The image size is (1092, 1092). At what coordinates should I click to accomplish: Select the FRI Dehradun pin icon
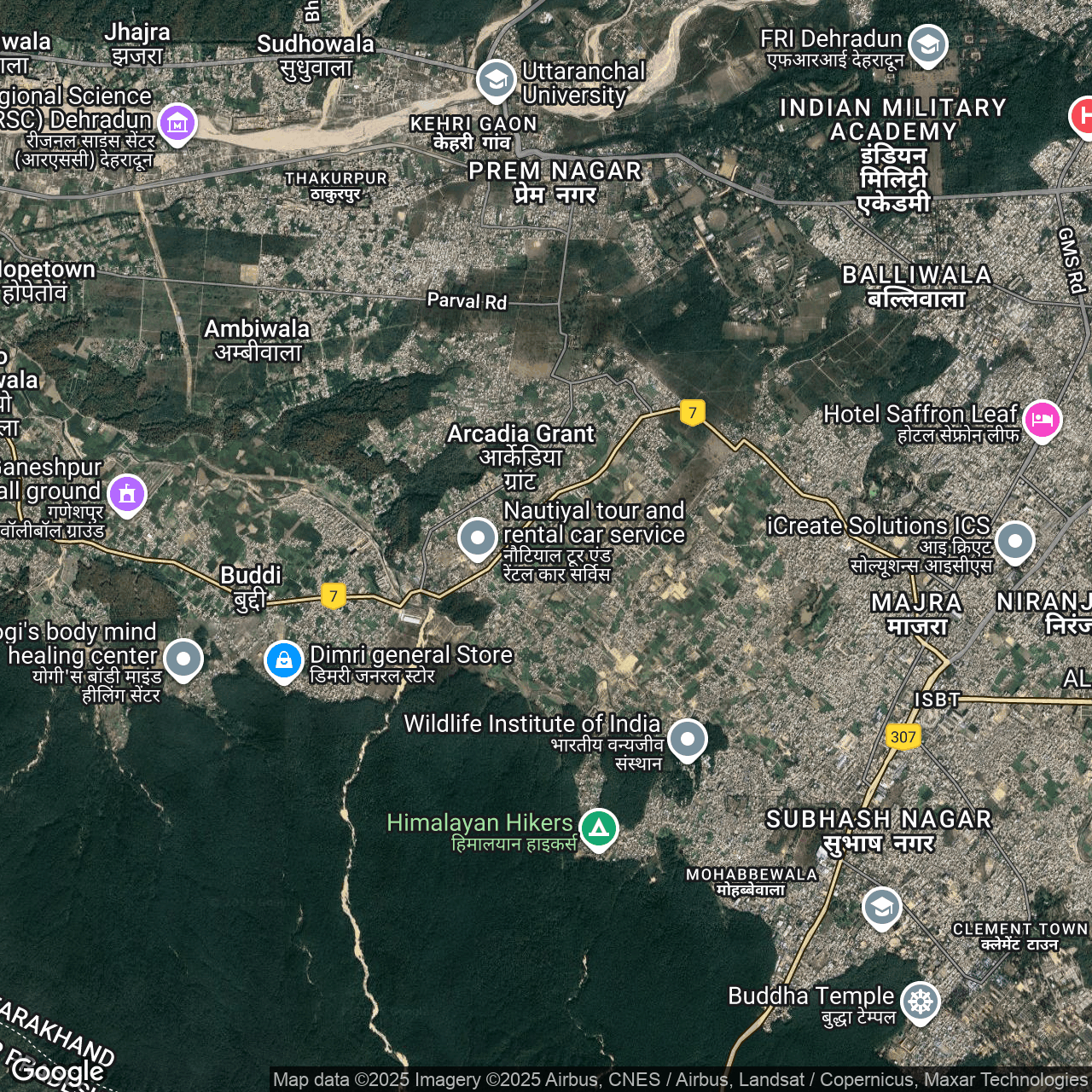(927, 44)
